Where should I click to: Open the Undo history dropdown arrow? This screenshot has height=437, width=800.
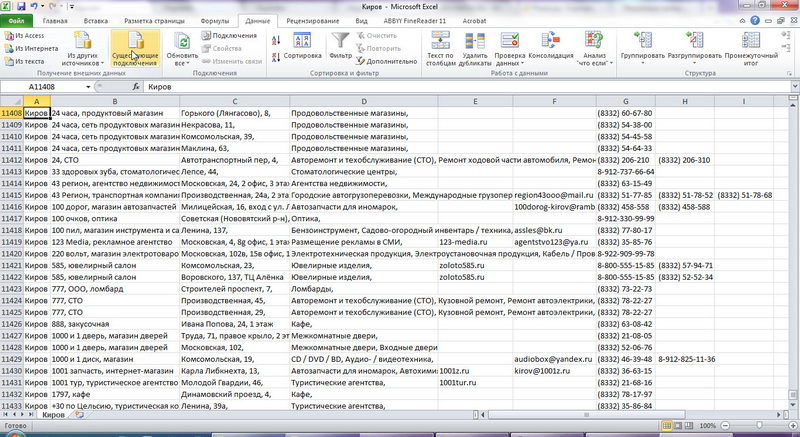tap(43, 7)
